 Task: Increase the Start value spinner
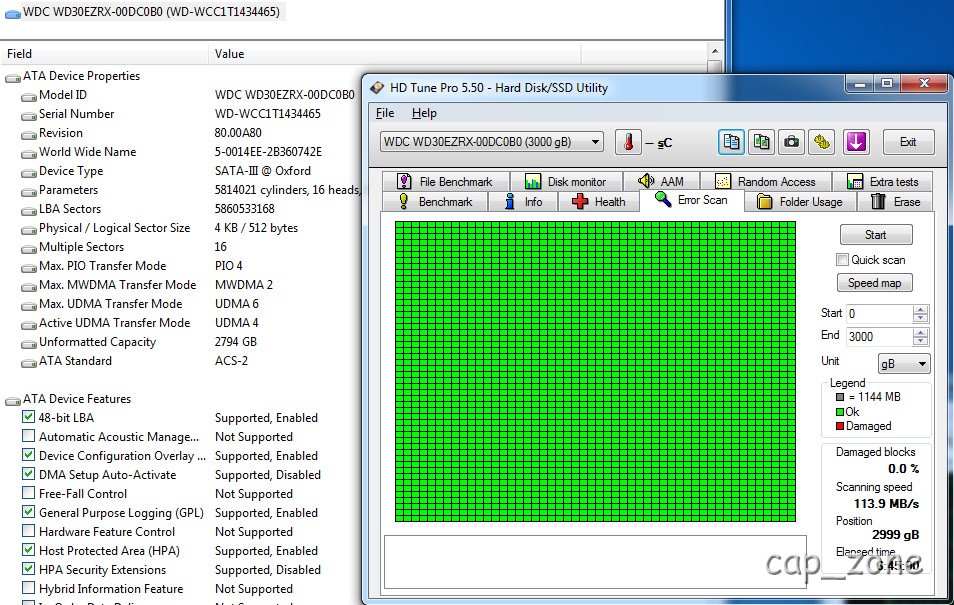[x=920, y=309]
